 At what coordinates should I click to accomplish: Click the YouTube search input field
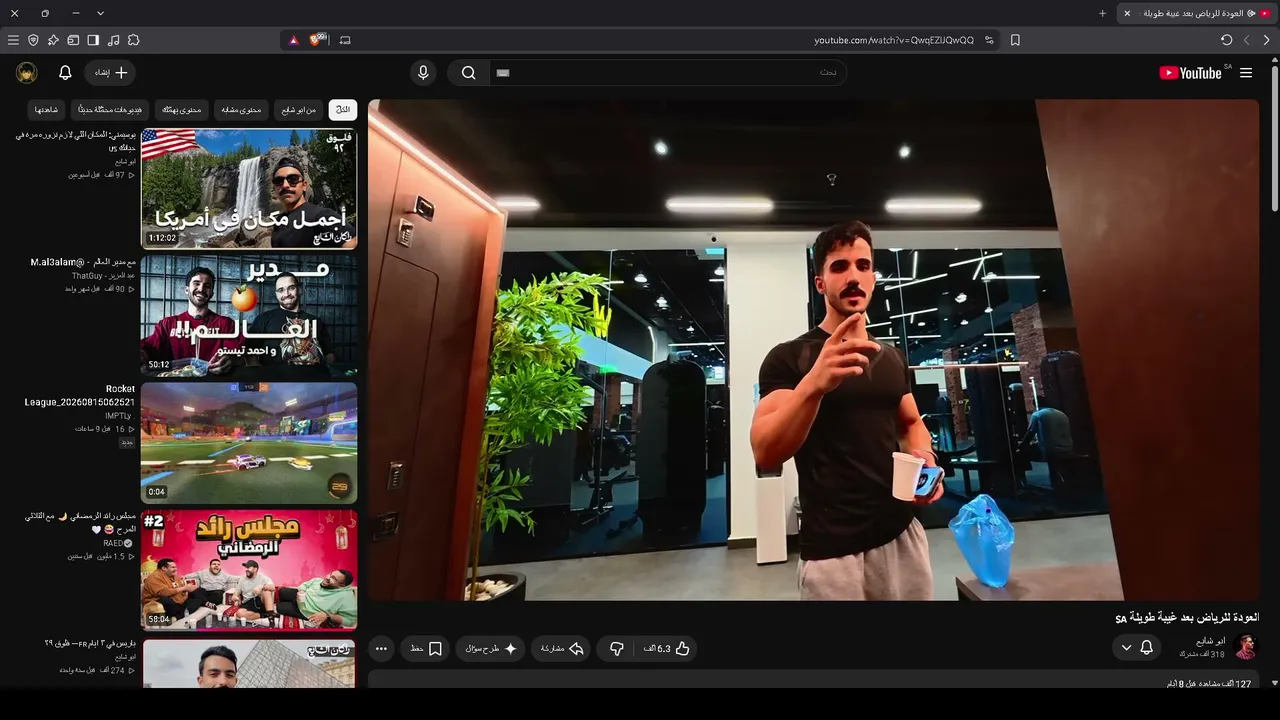(x=667, y=73)
